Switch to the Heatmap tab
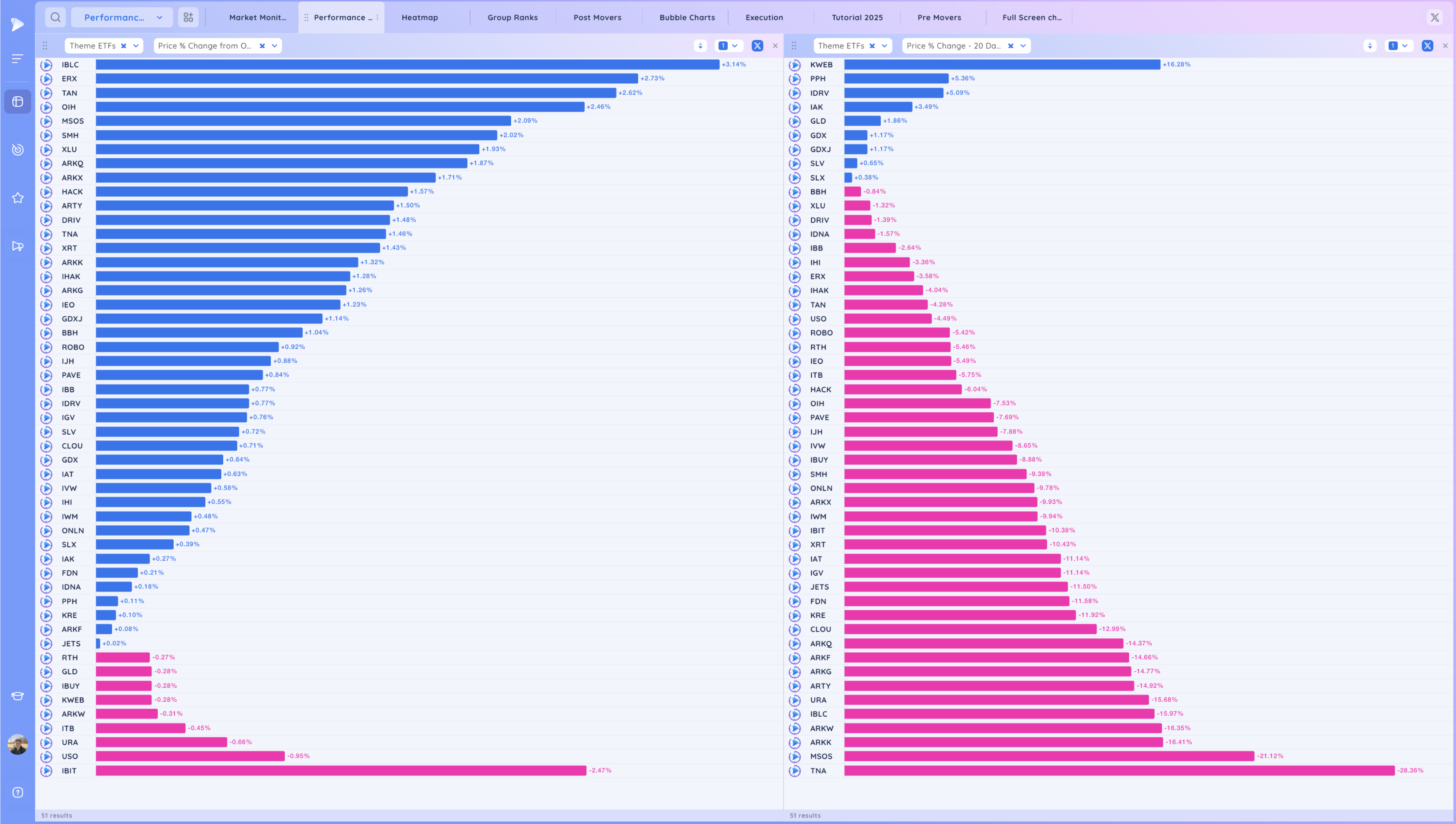The image size is (1456, 824). [420, 17]
